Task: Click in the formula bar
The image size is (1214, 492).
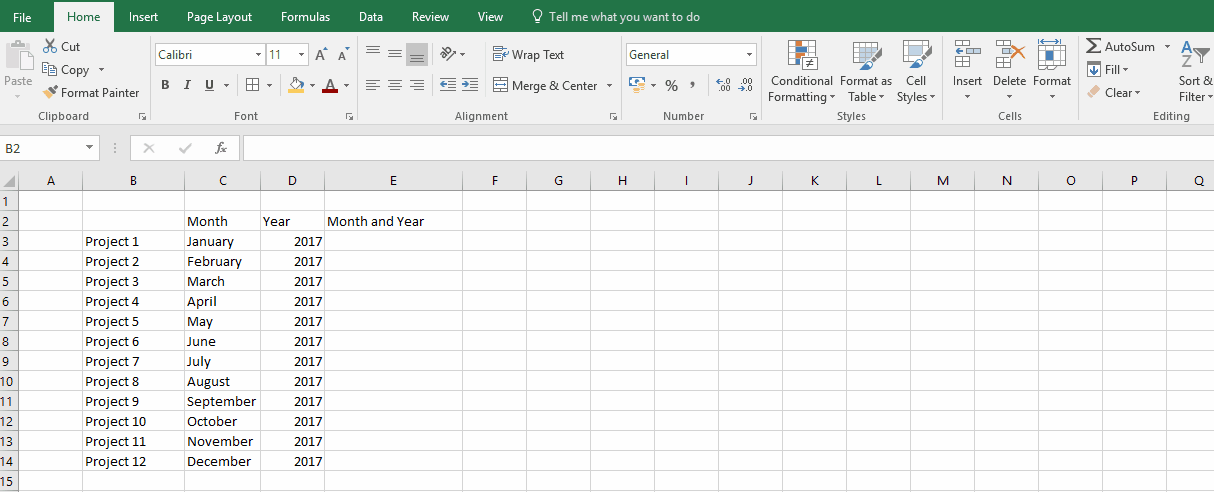Action: (x=728, y=148)
